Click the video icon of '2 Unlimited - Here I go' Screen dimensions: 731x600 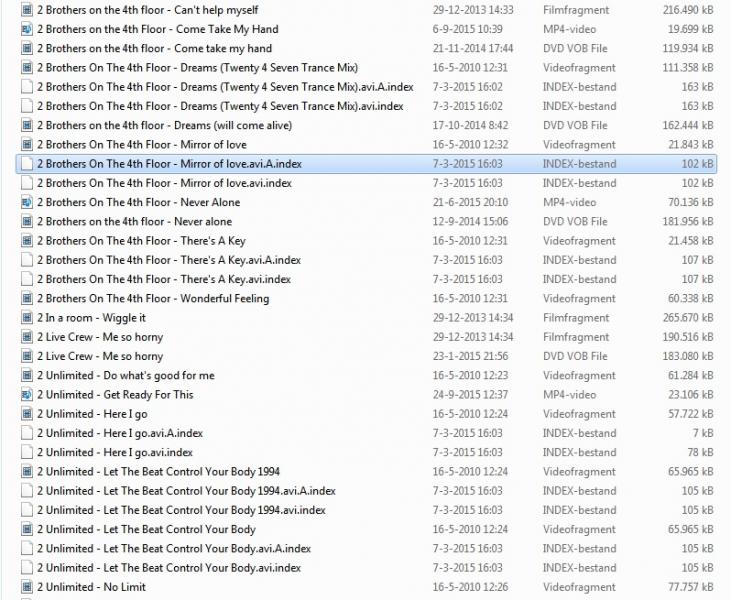(x=27, y=414)
